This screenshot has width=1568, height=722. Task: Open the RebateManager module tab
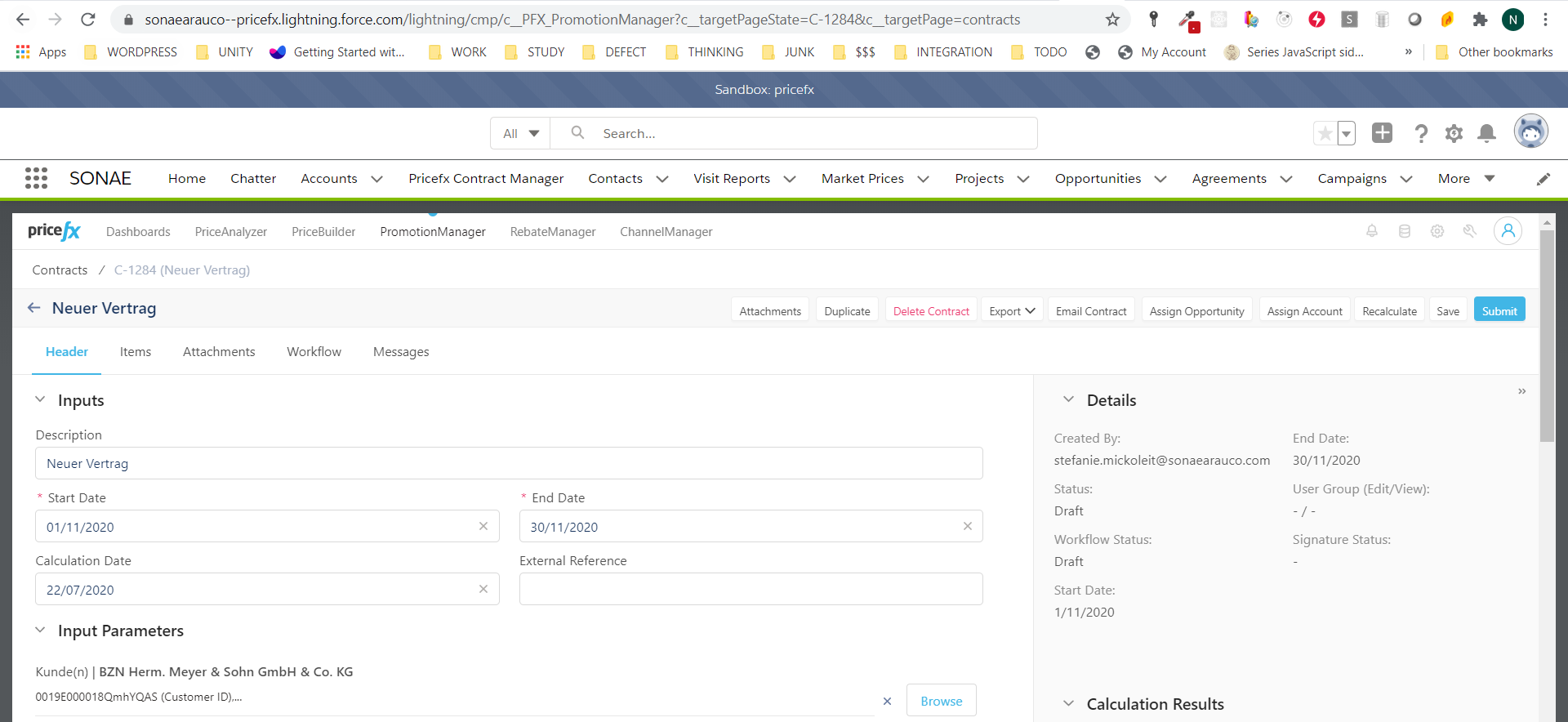coord(553,232)
